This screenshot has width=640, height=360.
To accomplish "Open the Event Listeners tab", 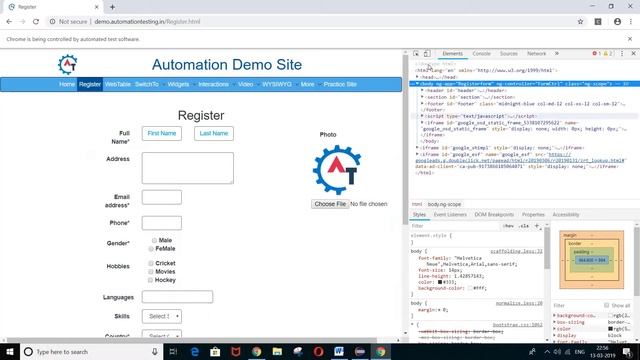I will coord(450,215).
